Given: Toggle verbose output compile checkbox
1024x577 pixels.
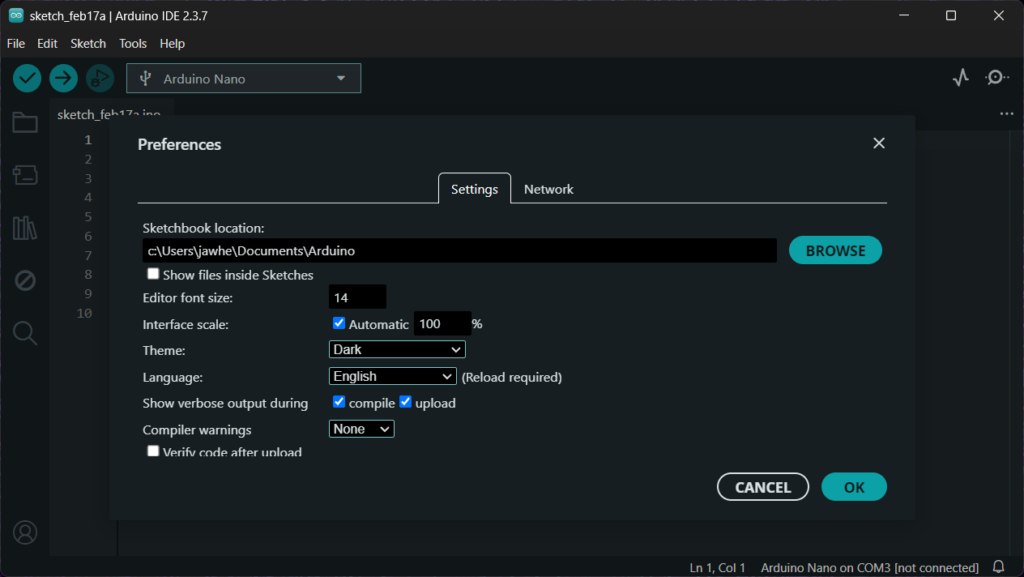Looking at the screenshot, I should coord(339,402).
